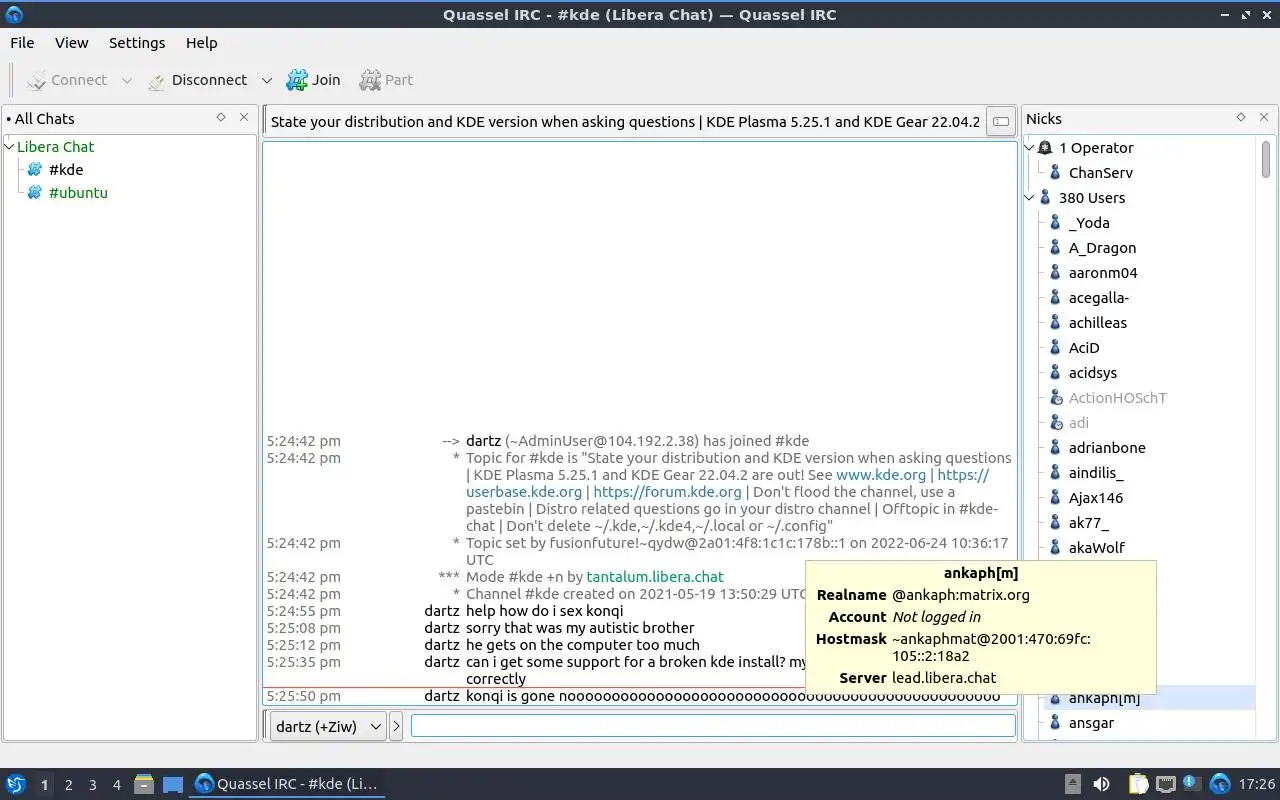Select akaWolf in nick list
This screenshot has height=800, width=1280.
tap(1096, 548)
